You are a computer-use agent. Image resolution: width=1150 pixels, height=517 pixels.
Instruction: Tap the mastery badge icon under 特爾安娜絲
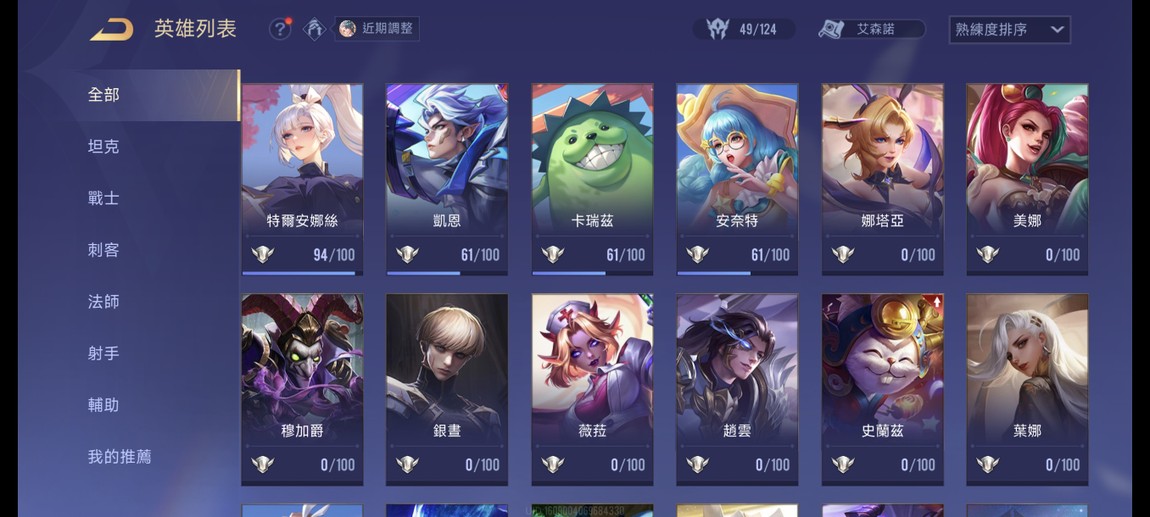point(263,254)
